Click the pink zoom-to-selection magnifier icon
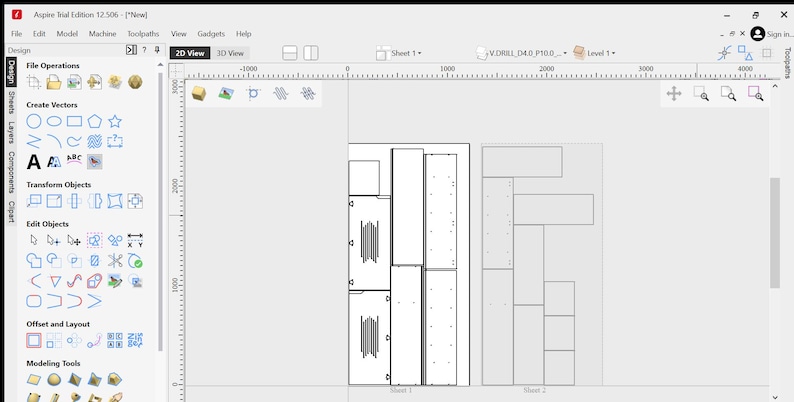This screenshot has height=402, width=794. [756, 94]
